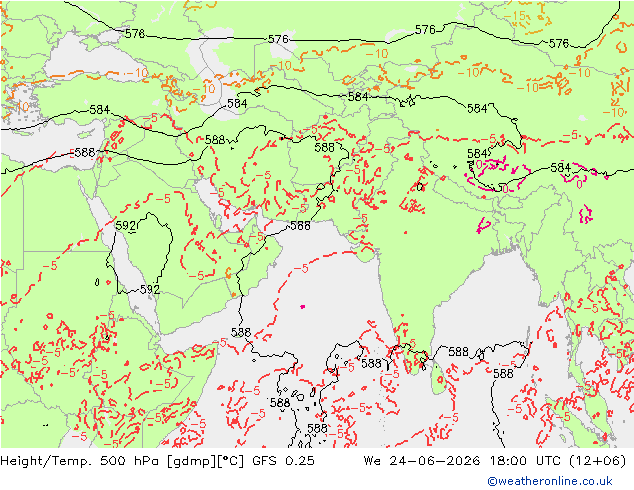Click the 576 label at top center

(x=278, y=39)
